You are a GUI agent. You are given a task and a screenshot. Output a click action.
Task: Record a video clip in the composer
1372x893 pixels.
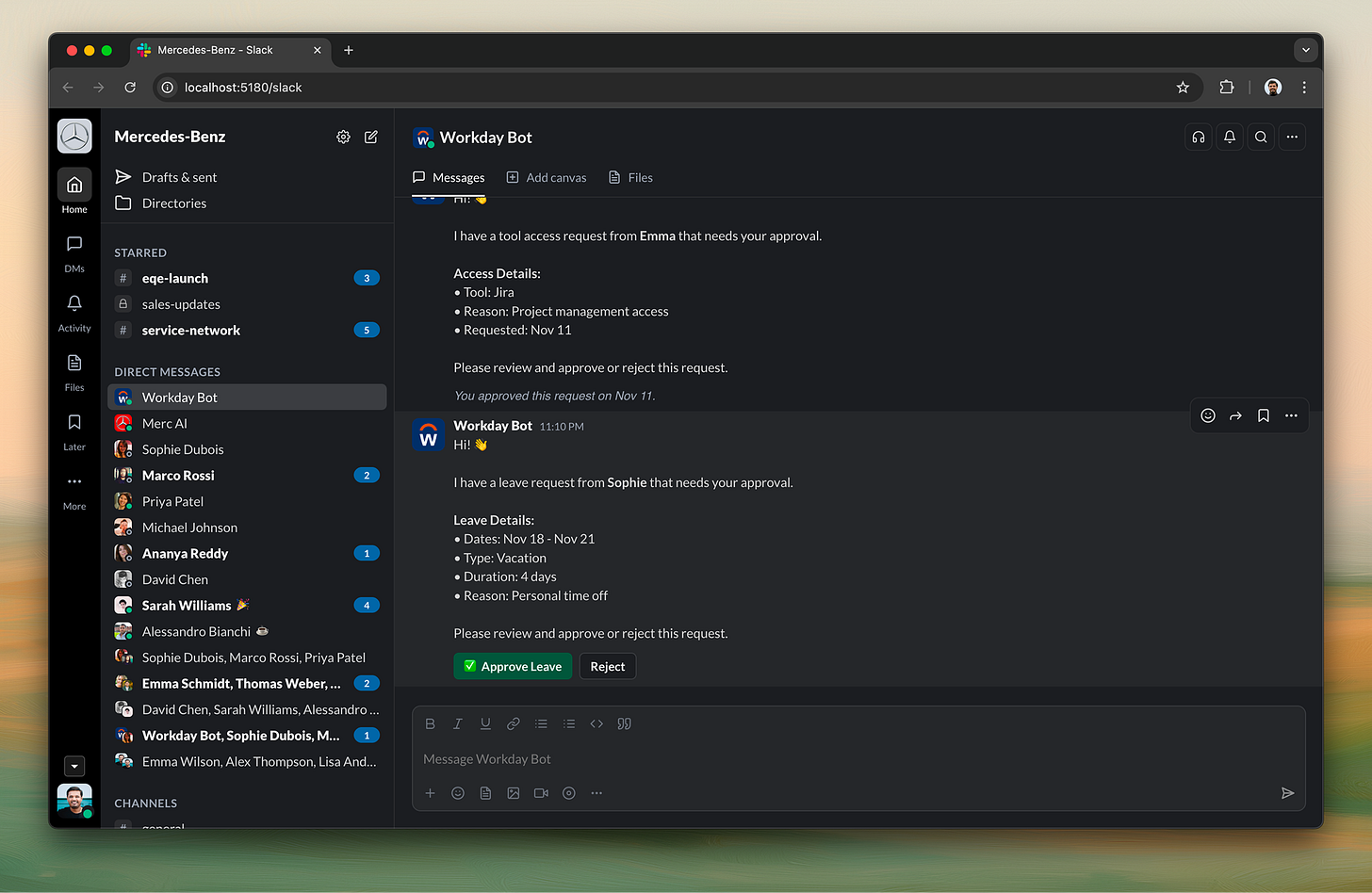[x=541, y=792]
